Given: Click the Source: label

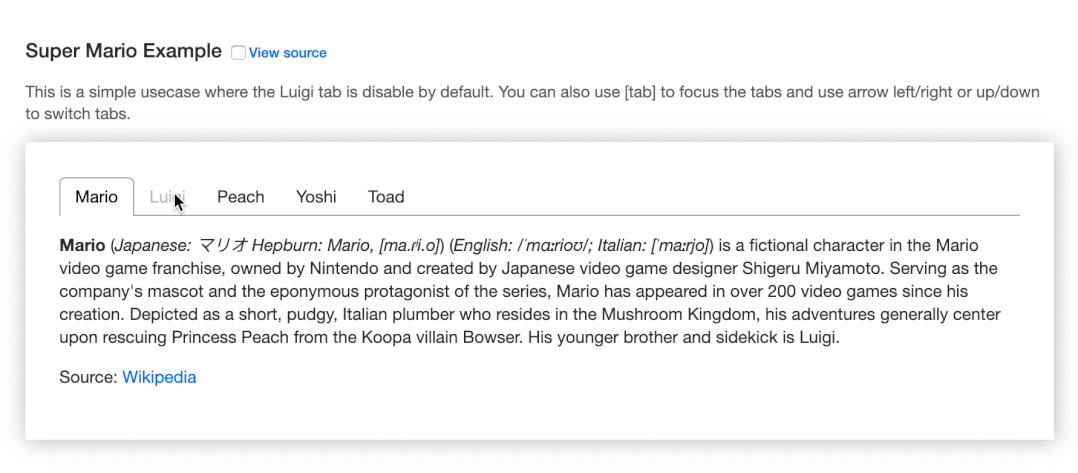Looking at the screenshot, I should click(87, 377).
